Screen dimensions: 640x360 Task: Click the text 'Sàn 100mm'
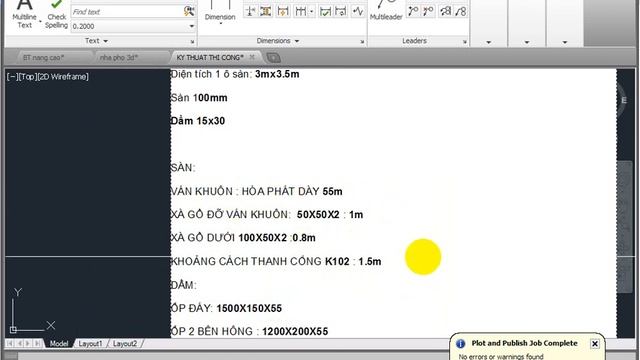199,98
